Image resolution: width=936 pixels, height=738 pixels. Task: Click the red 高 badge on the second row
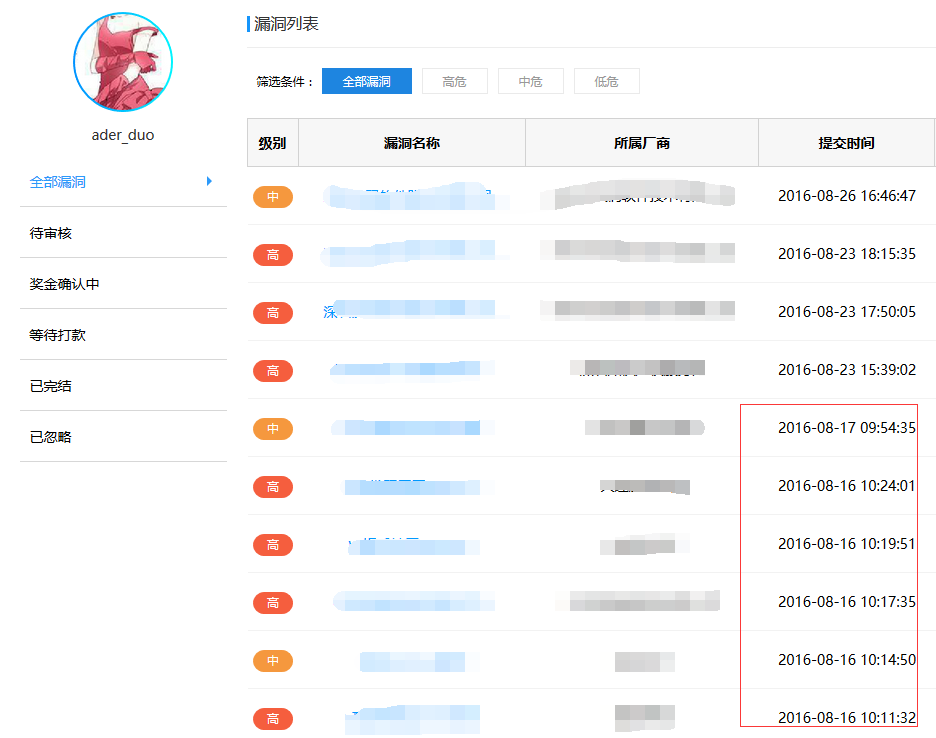coord(272,255)
